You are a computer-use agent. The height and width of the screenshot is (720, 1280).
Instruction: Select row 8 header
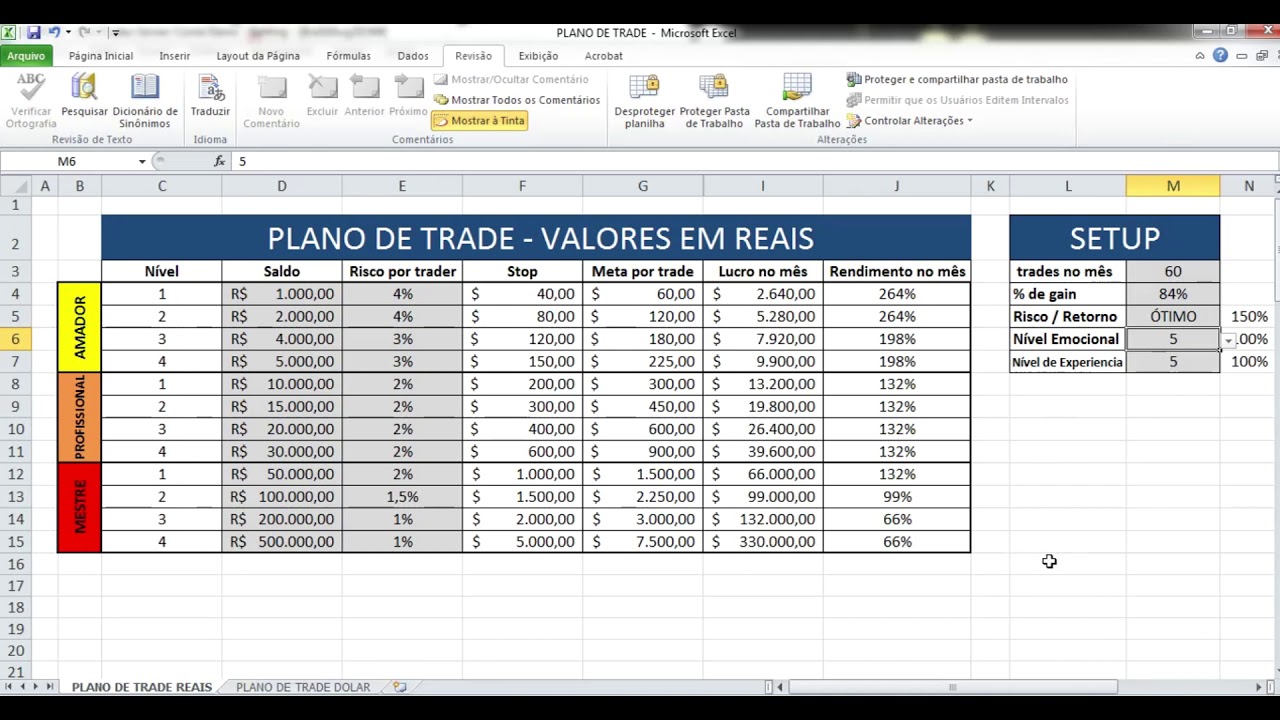click(x=15, y=384)
